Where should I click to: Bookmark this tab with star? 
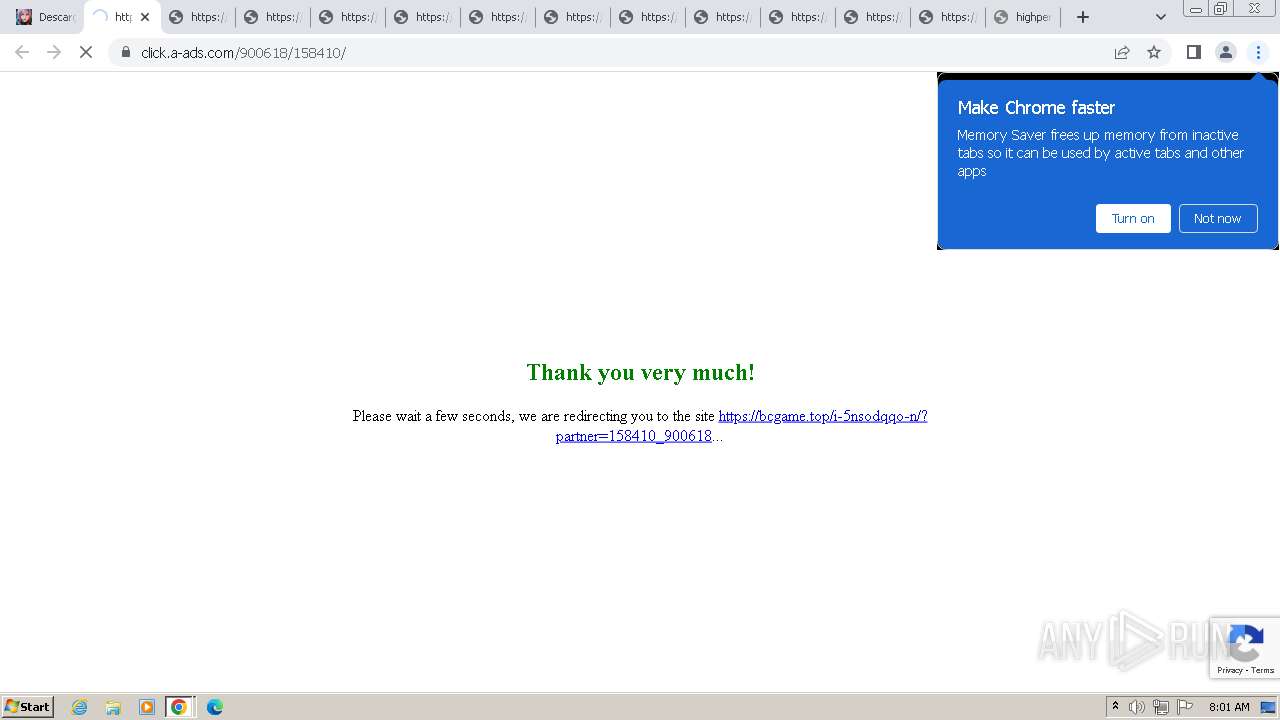click(x=1154, y=52)
